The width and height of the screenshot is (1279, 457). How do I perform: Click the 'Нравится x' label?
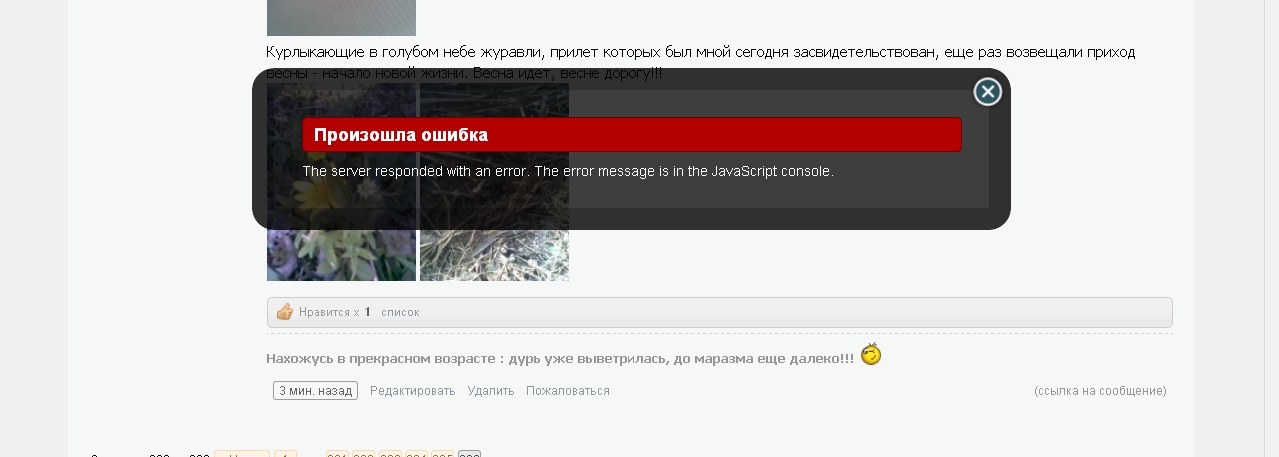329,312
